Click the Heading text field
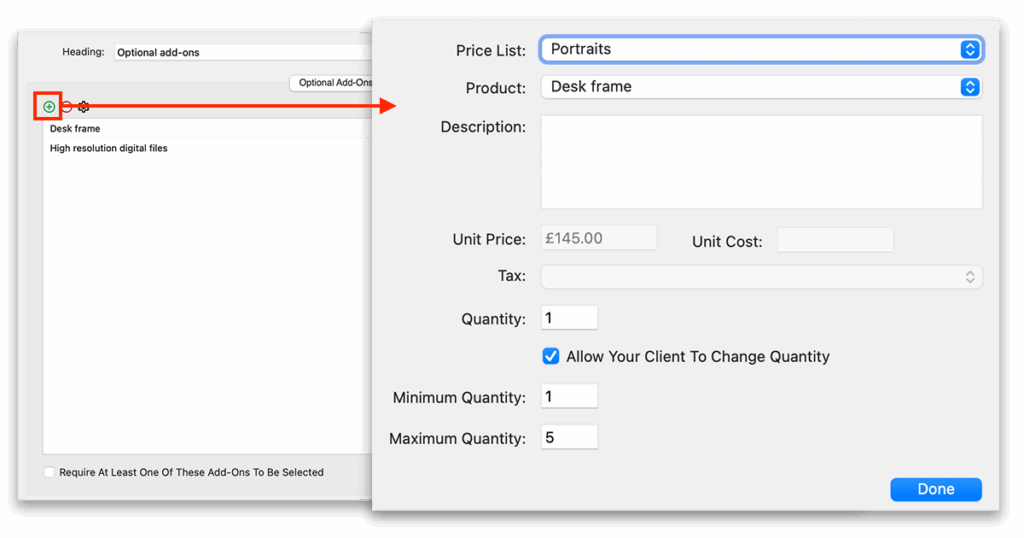Screen dimensions: 1024x538 pyautogui.click(x=243, y=52)
